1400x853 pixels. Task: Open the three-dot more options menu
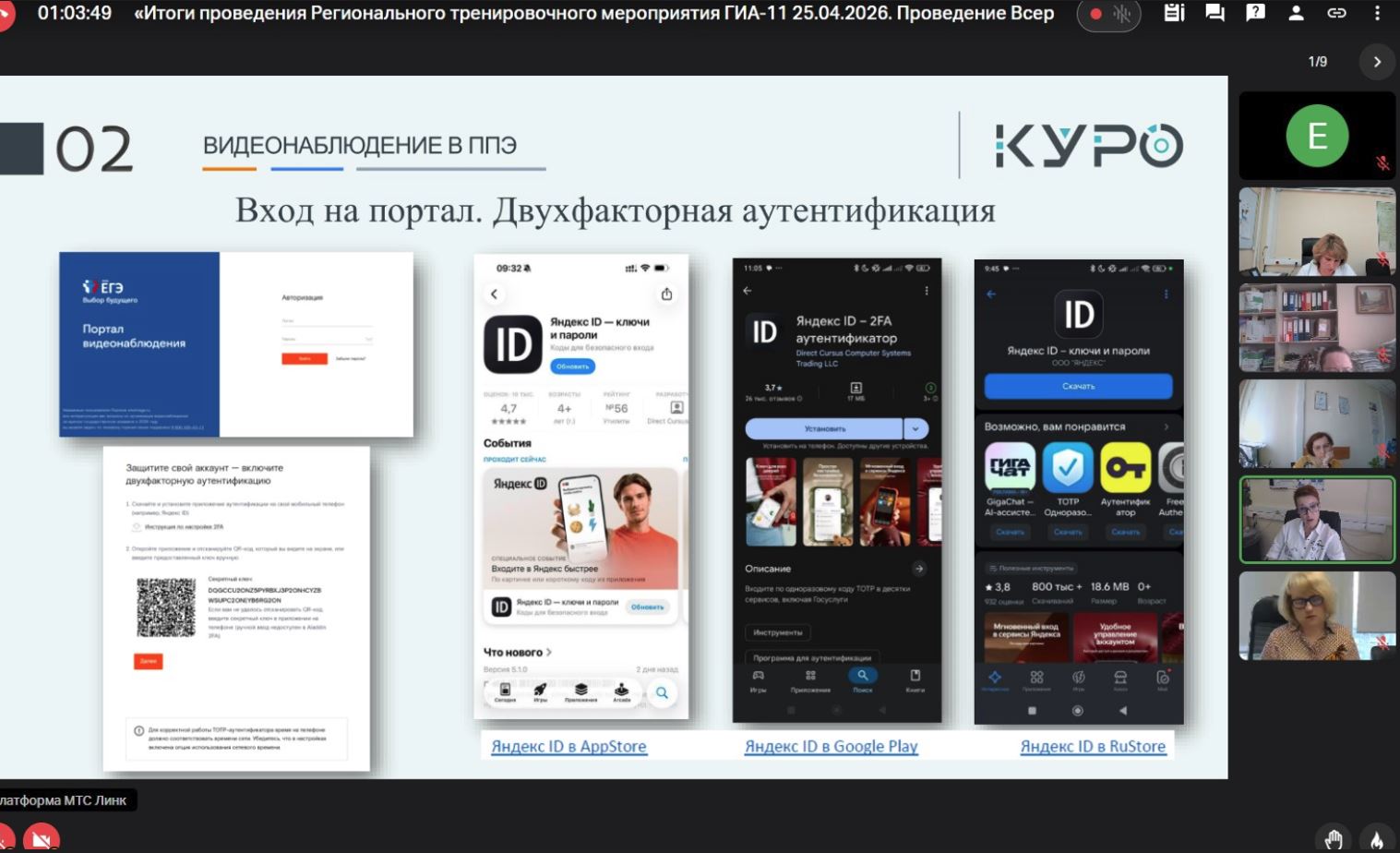coord(1377,13)
